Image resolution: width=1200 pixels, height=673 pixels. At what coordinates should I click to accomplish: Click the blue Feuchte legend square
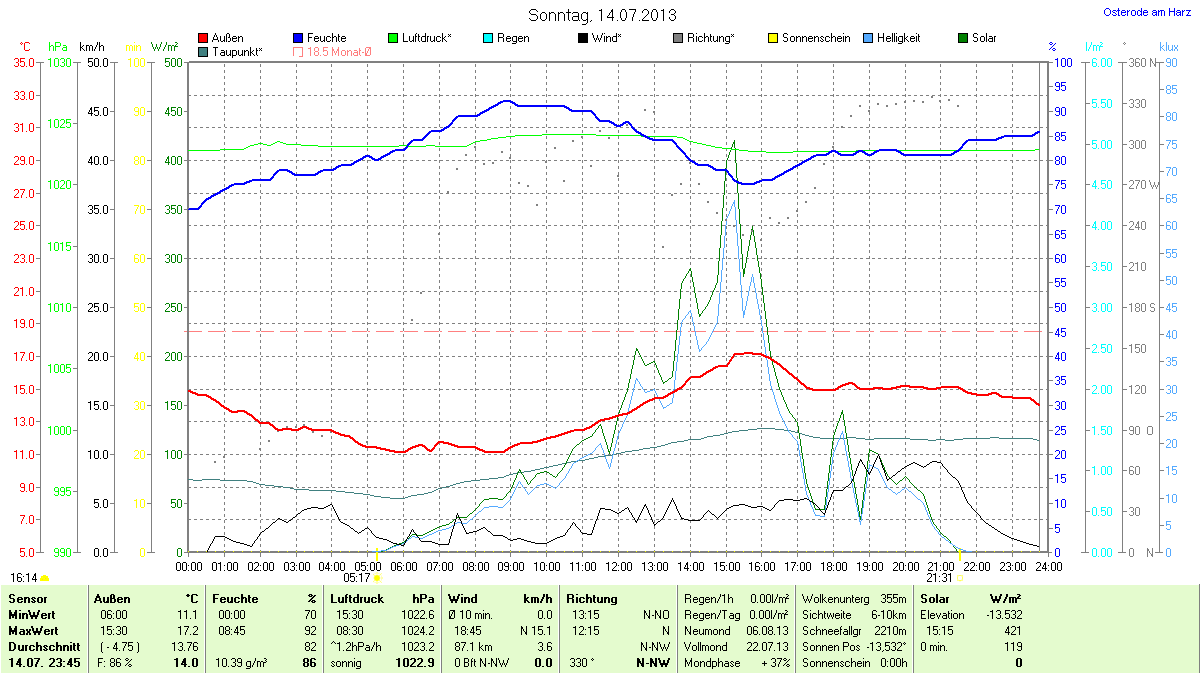(299, 38)
